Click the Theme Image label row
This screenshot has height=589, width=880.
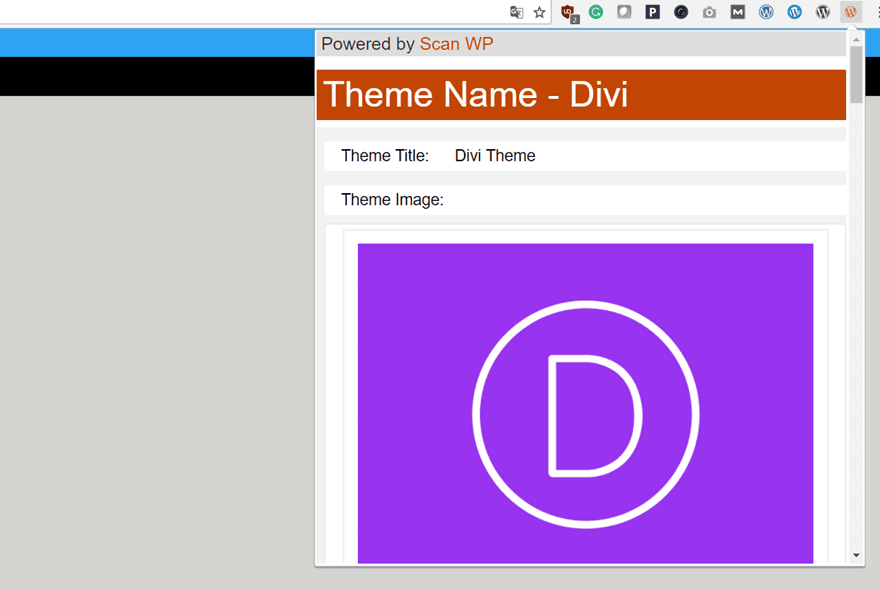391,200
